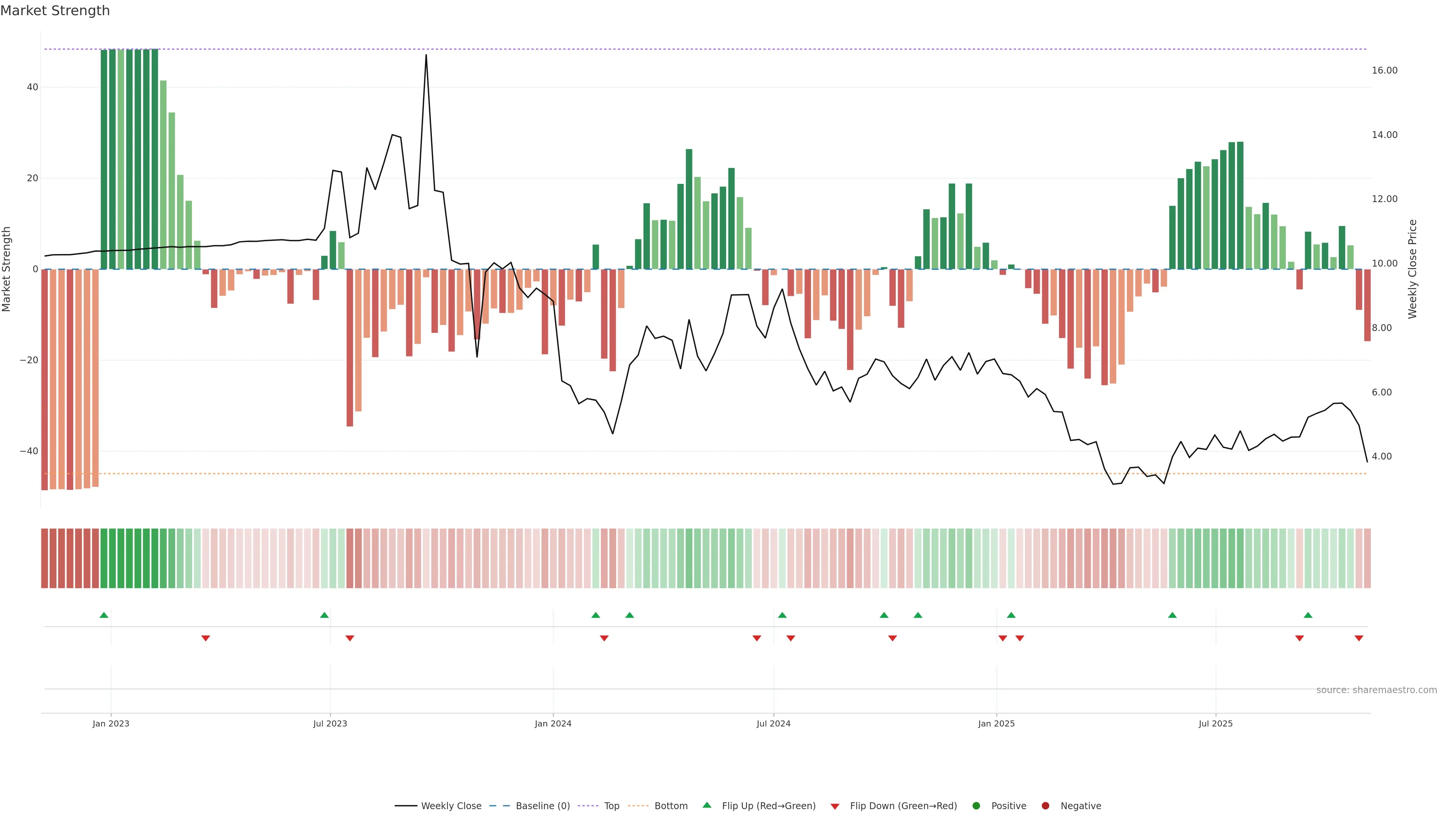The width and height of the screenshot is (1456, 819).
Task: Click the green Positive circle legend icon
Action: 976,806
